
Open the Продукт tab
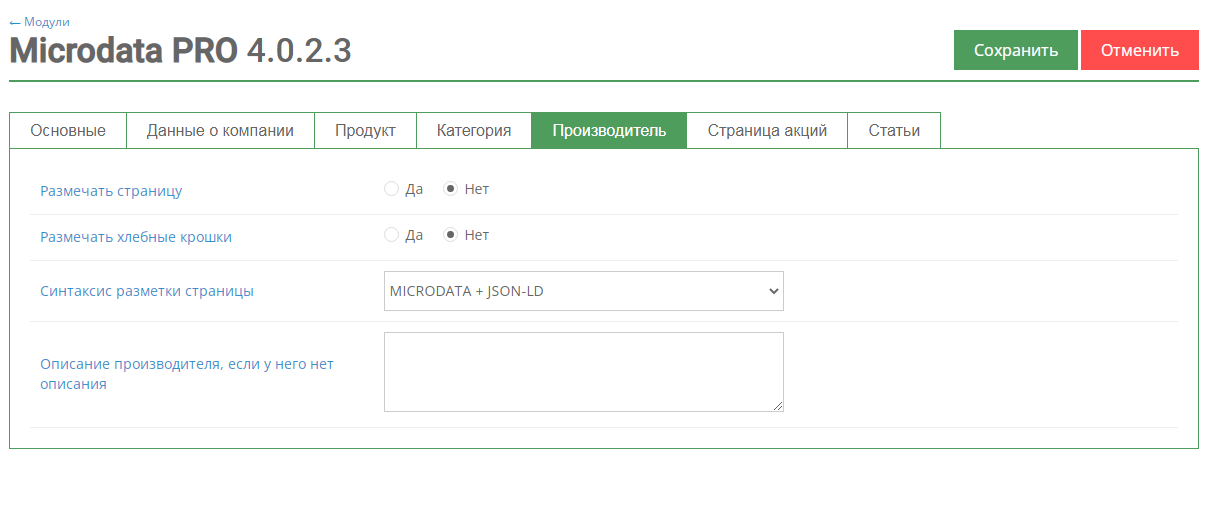click(365, 130)
